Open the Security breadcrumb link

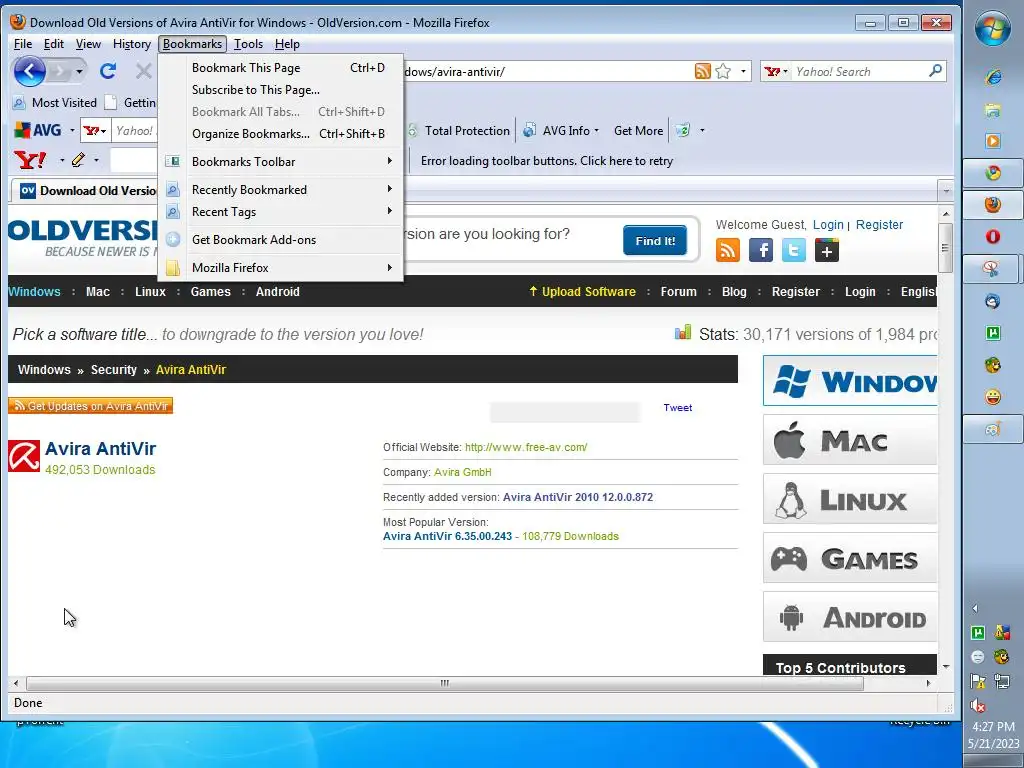(114, 370)
